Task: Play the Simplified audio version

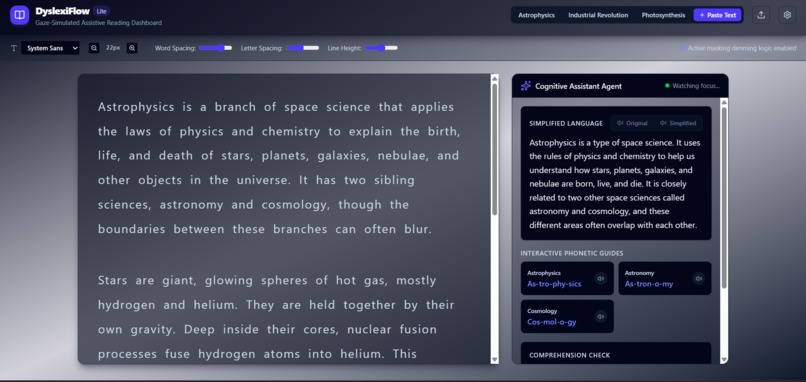Action: click(x=678, y=123)
